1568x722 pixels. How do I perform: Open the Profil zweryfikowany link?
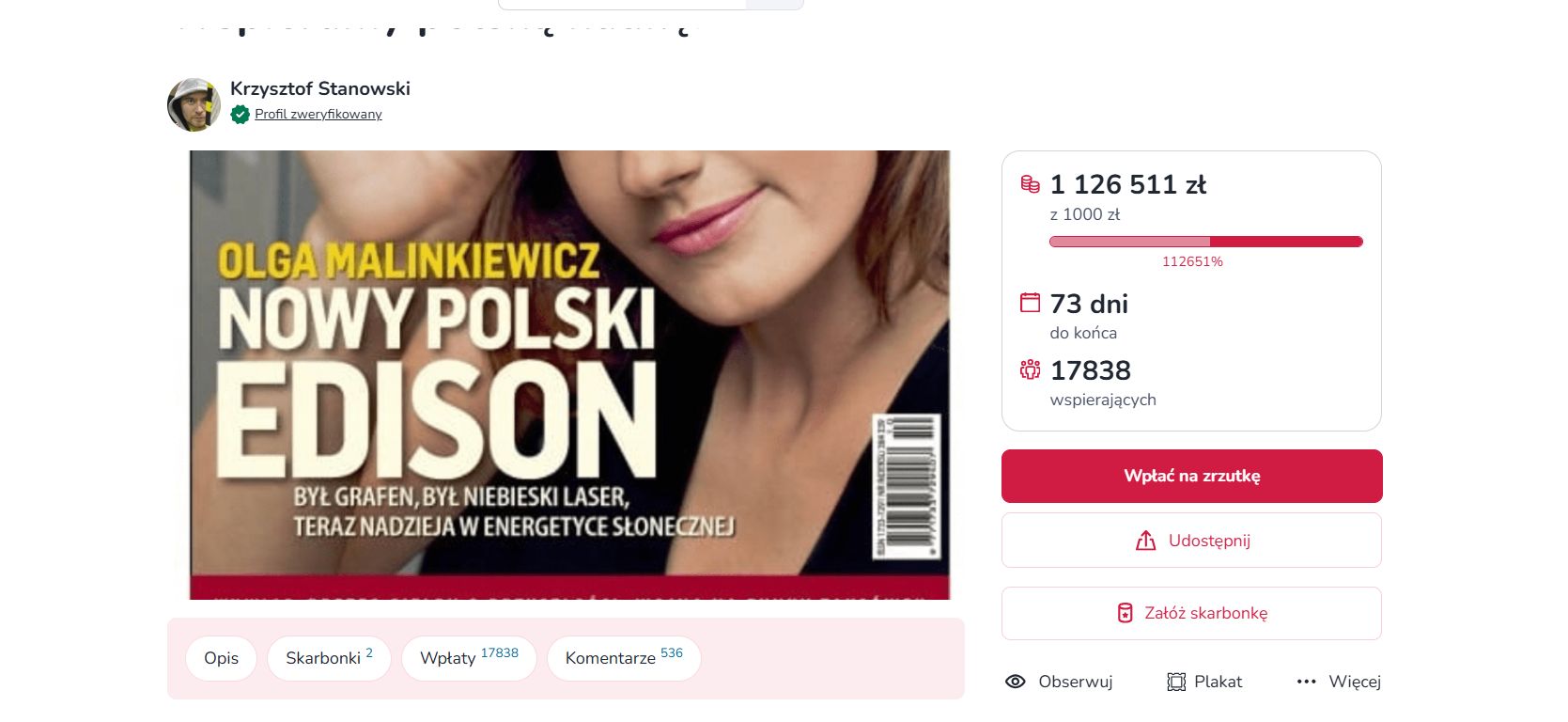coord(318,115)
